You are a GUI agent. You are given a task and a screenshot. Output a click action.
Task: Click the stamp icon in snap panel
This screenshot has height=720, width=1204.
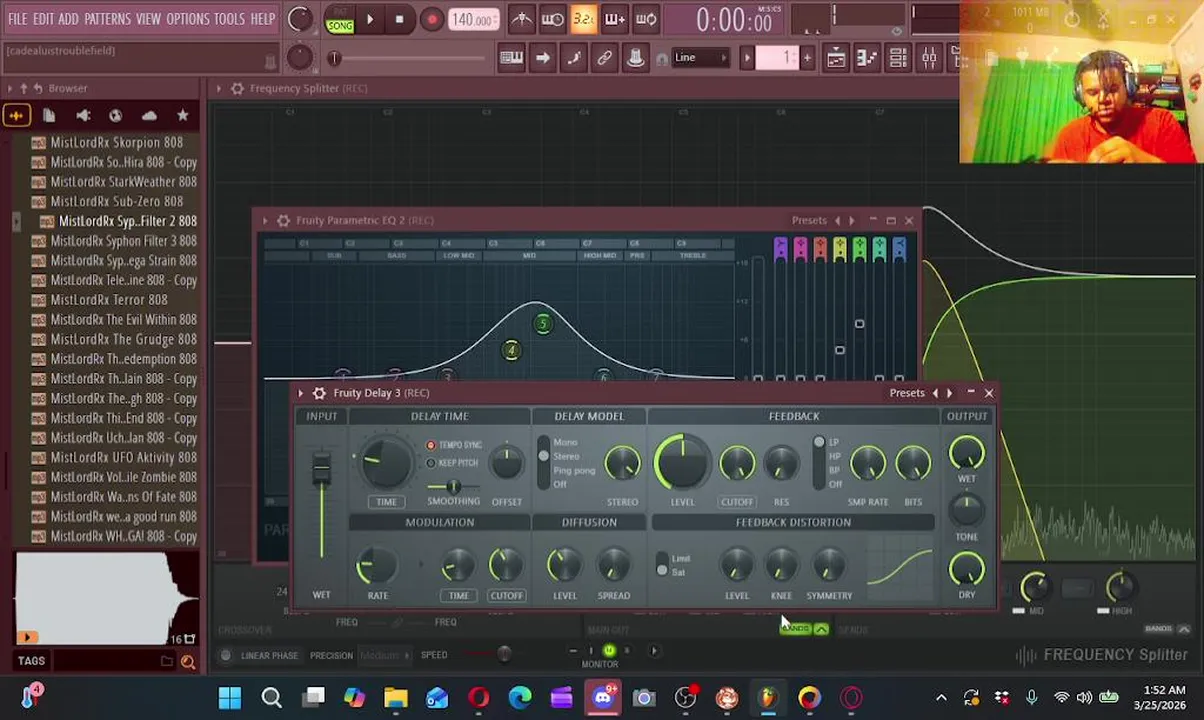[x=635, y=58]
